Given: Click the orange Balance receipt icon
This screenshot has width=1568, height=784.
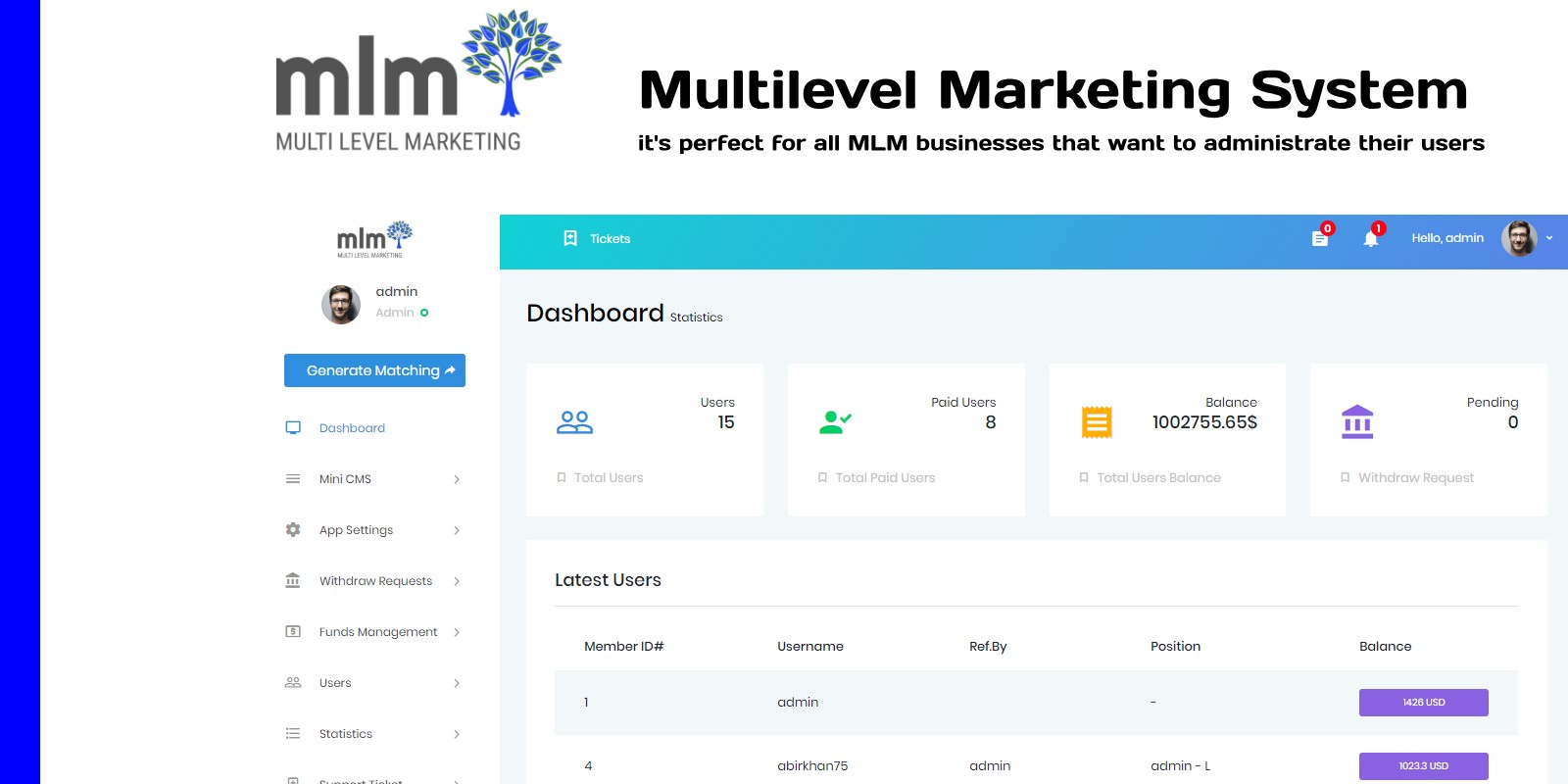Looking at the screenshot, I should 1097,422.
